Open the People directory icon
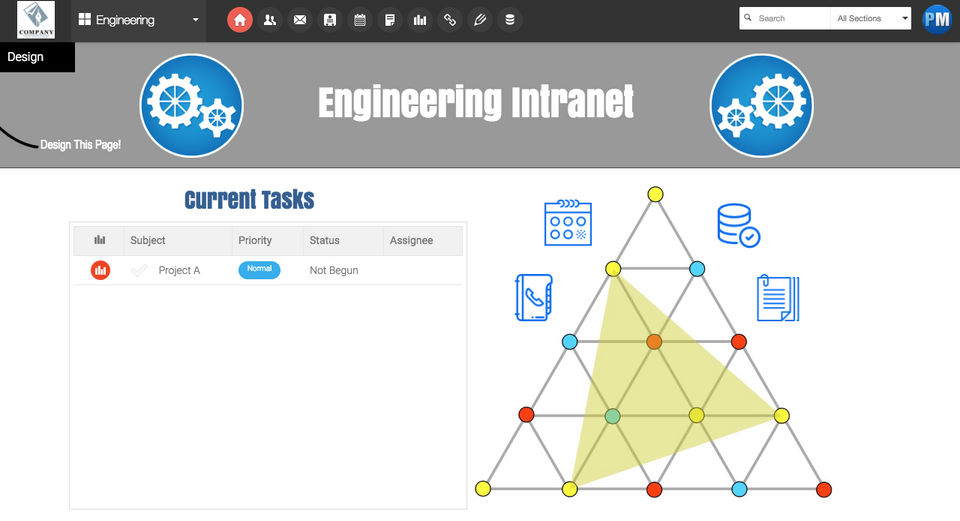Image resolution: width=960 pixels, height=521 pixels. [x=269, y=20]
